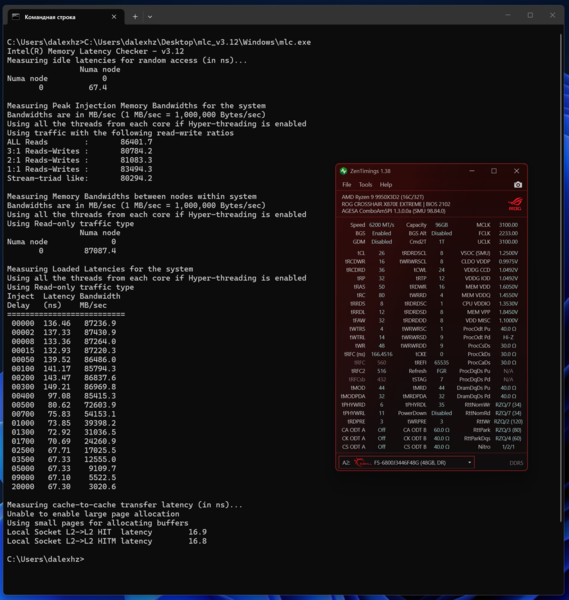The height and width of the screenshot is (600, 569).
Task: Open the Tools menu in ZenTimings
Action: click(x=365, y=185)
